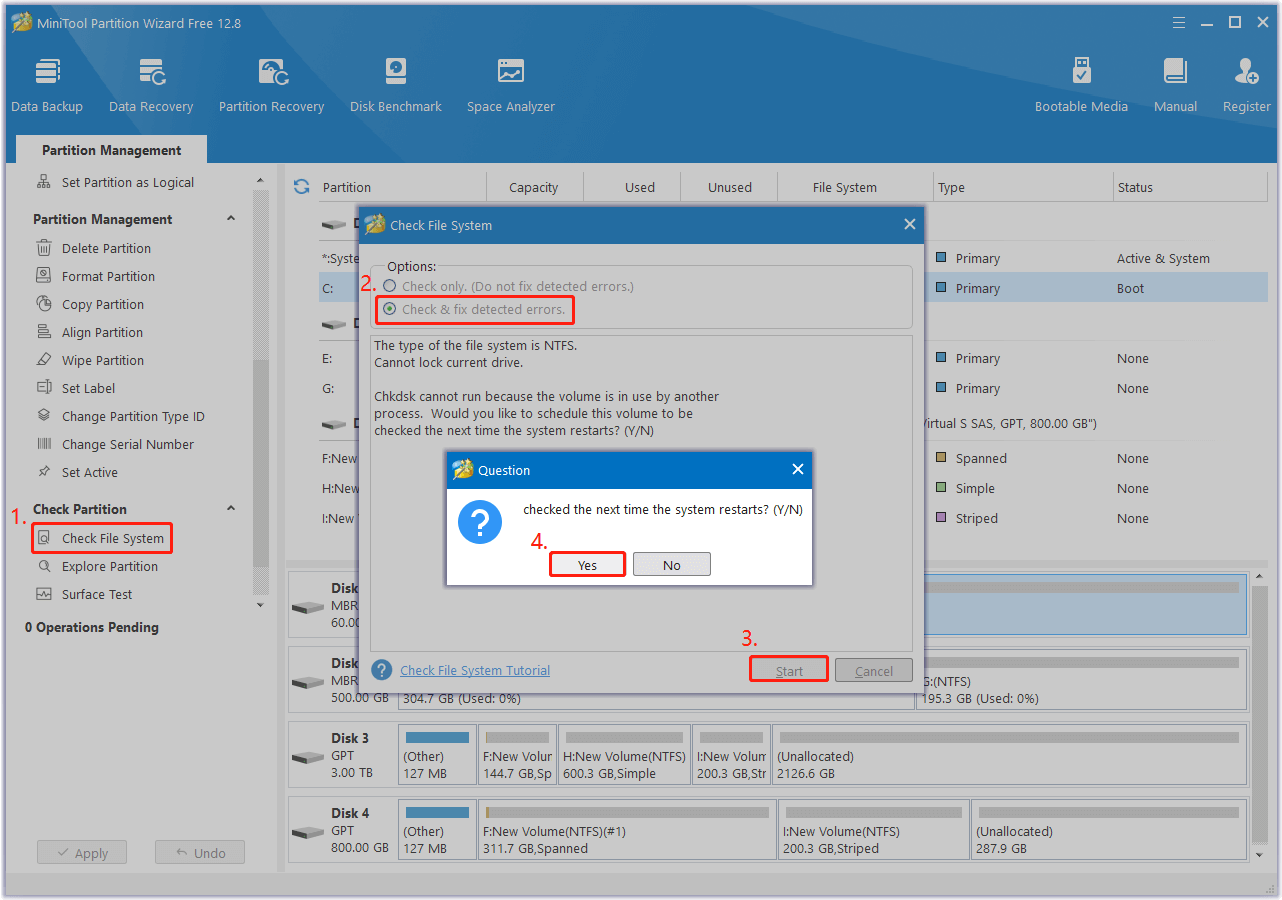Click the Spanned type color square
The height and width of the screenshot is (900, 1282).
pos(941,458)
